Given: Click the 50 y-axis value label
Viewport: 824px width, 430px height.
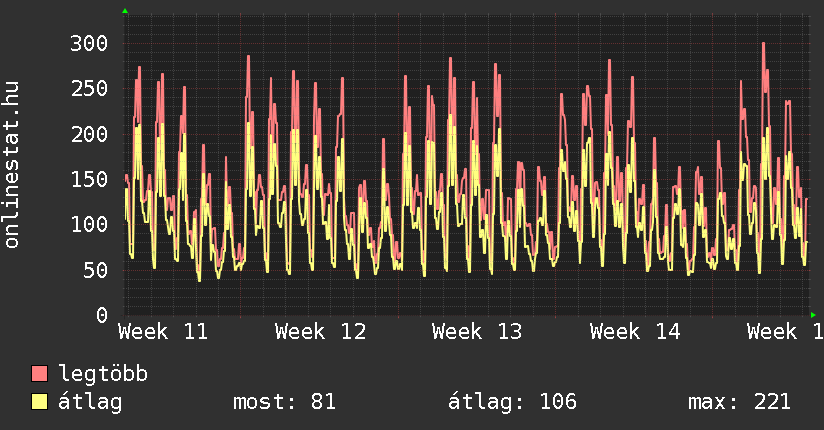Looking at the screenshot, I should (x=95, y=270).
